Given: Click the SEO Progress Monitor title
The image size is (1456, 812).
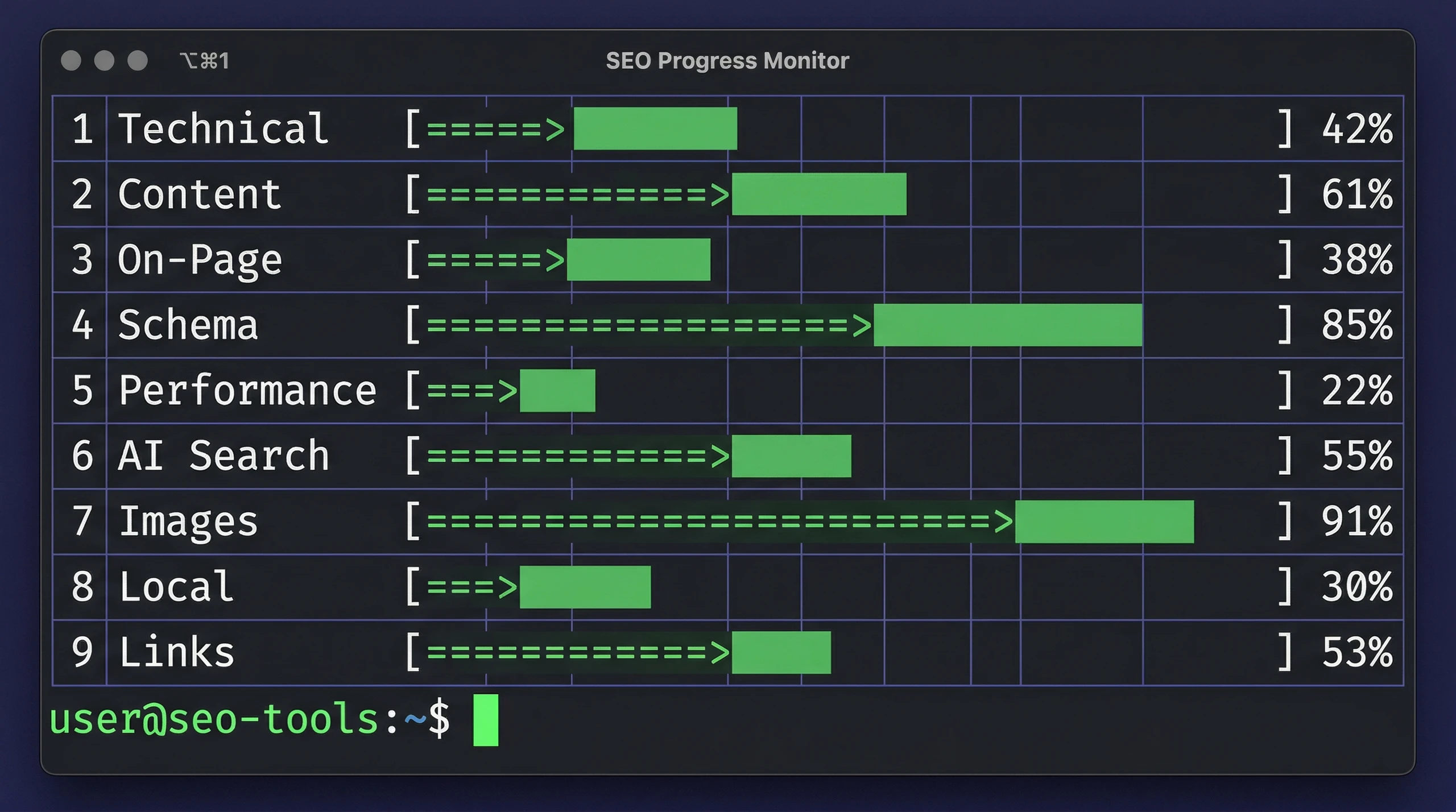Looking at the screenshot, I should 727,60.
